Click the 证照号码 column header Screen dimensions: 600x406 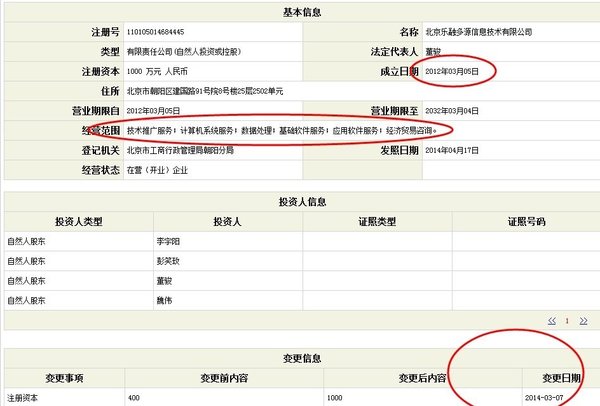click(526, 222)
